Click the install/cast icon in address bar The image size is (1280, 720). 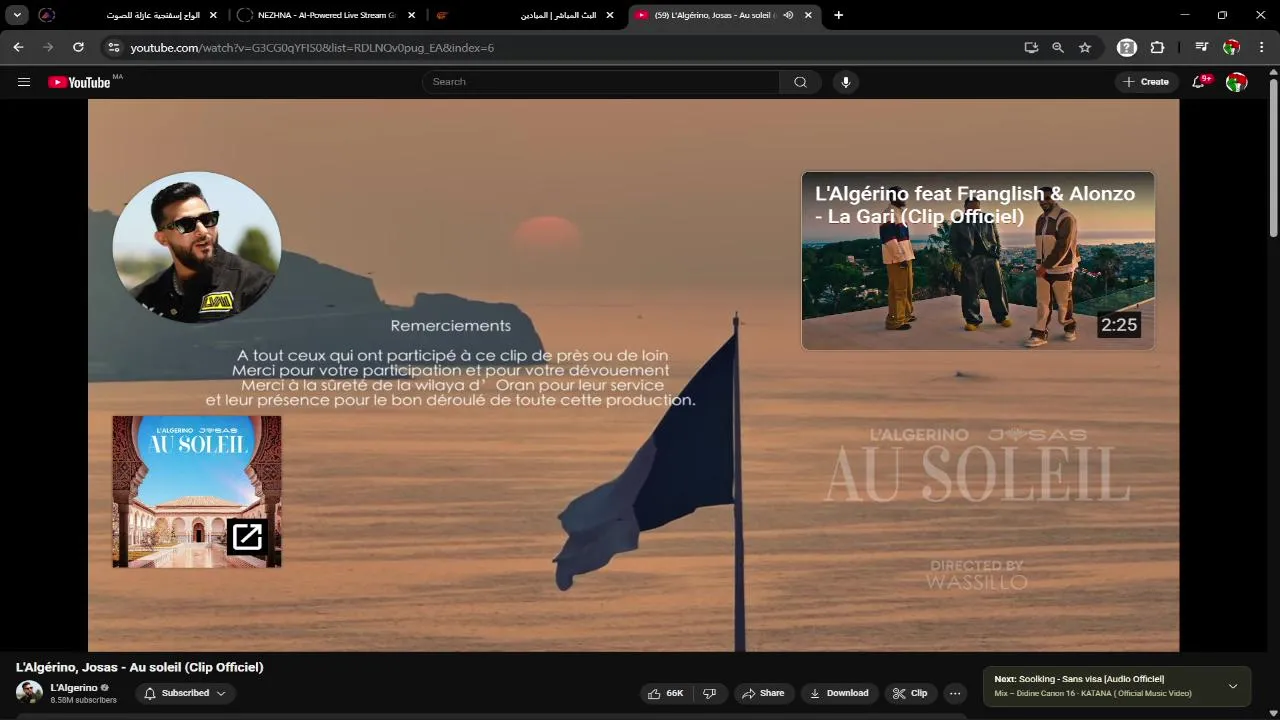[1031, 47]
